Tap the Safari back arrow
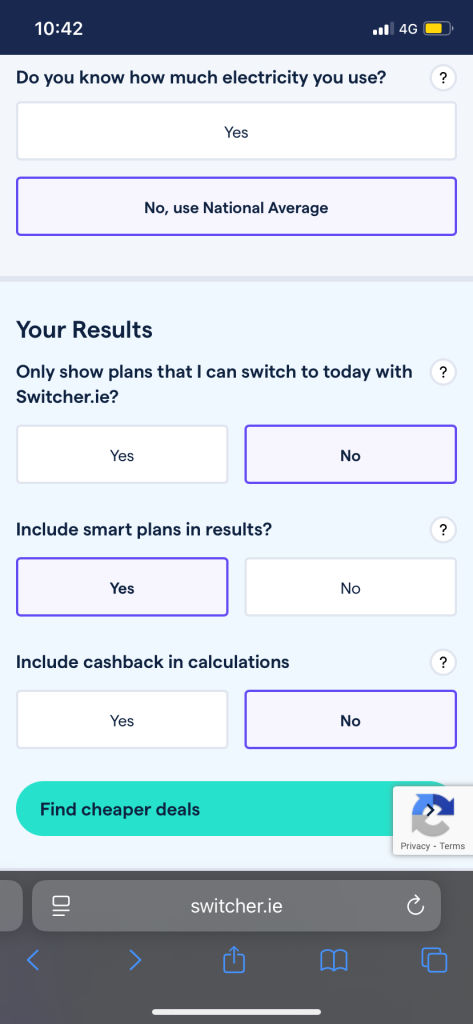Screen dimensions: 473x1024 [x=33, y=959]
